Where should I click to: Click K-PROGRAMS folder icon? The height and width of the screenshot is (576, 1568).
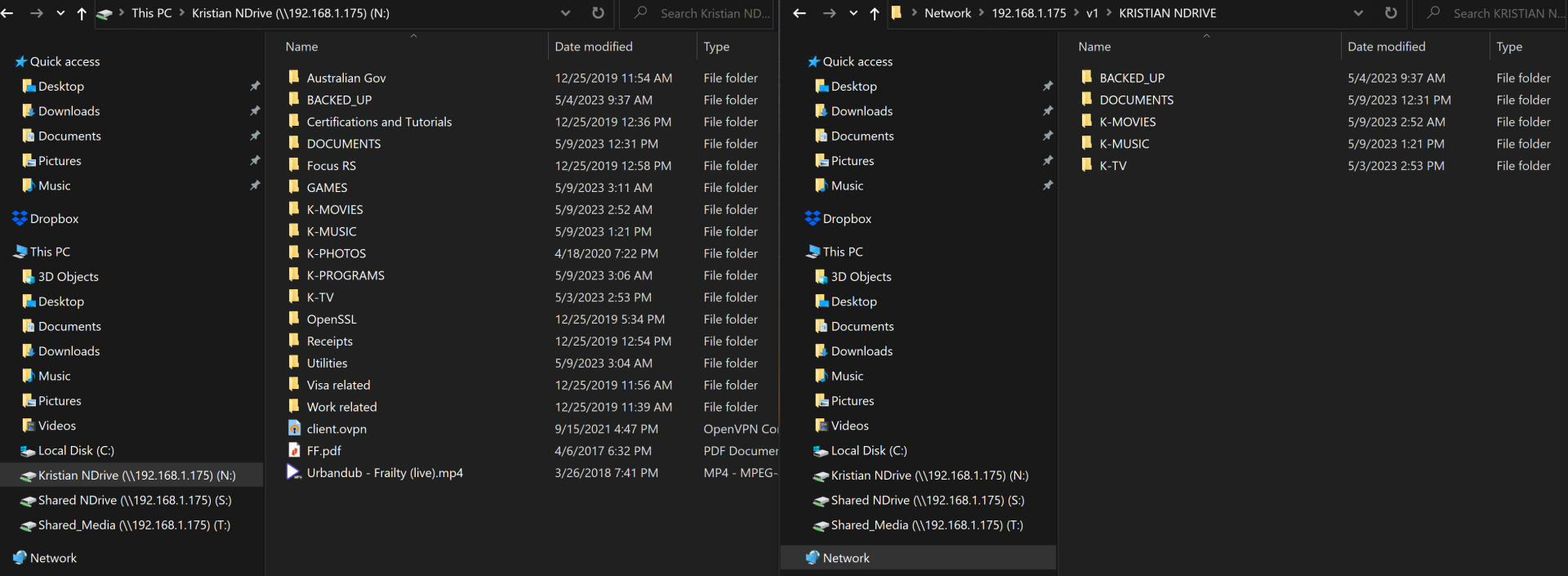click(294, 275)
